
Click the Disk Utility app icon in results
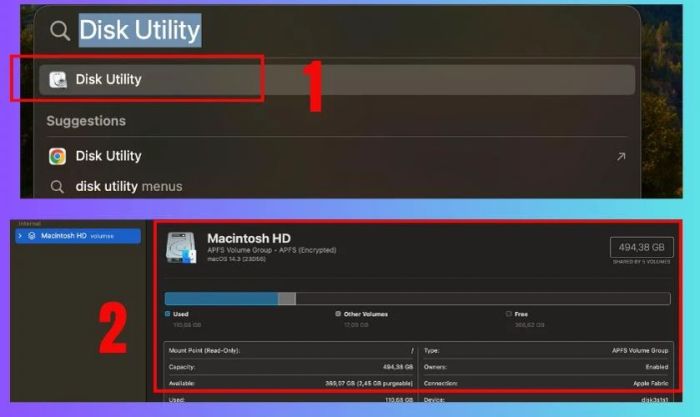58,80
